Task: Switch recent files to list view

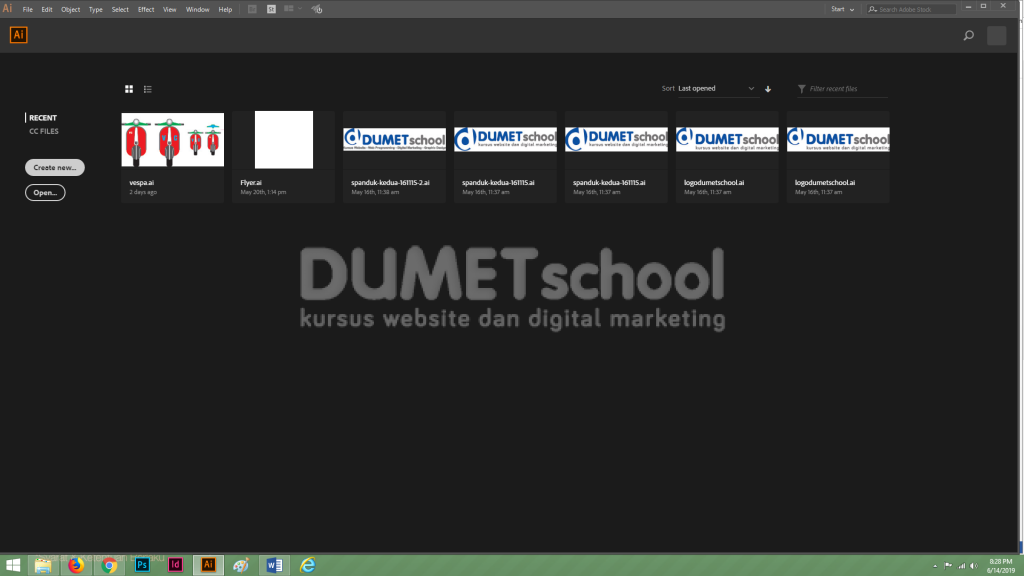Action: click(148, 89)
